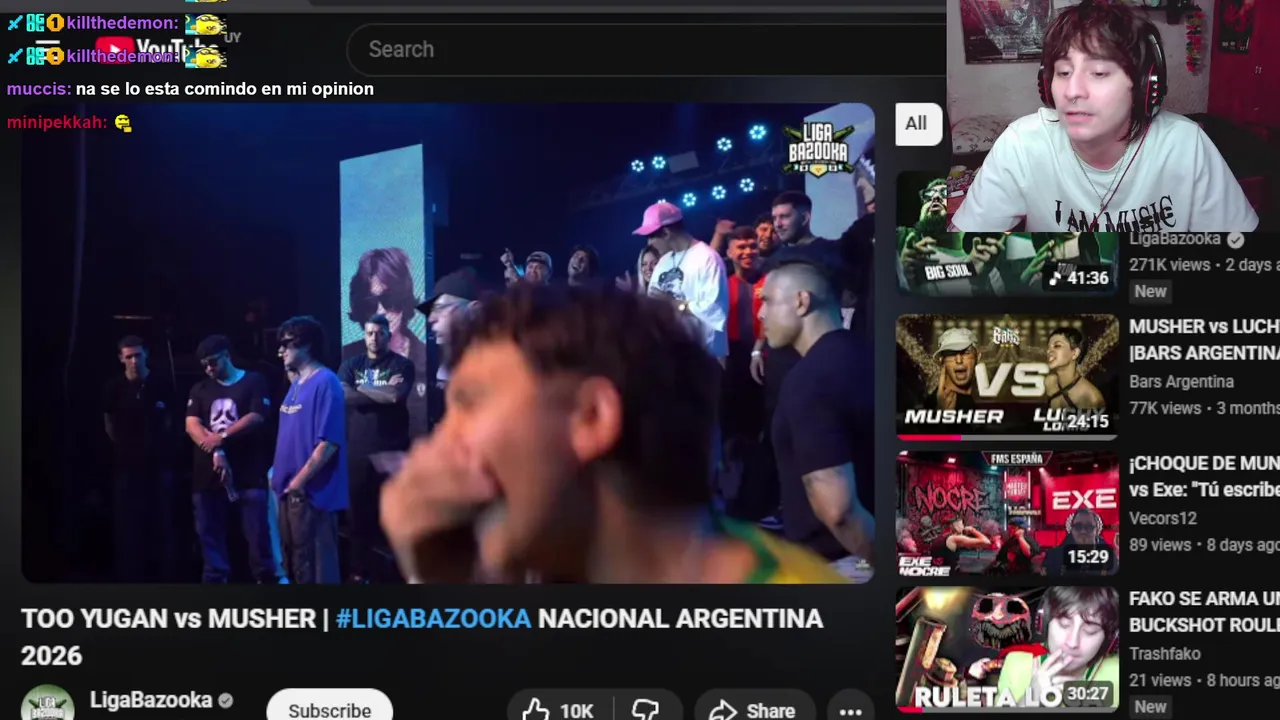Click the muccis chat username
The width and height of the screenshot is (1280, 720).
[38, 89]
